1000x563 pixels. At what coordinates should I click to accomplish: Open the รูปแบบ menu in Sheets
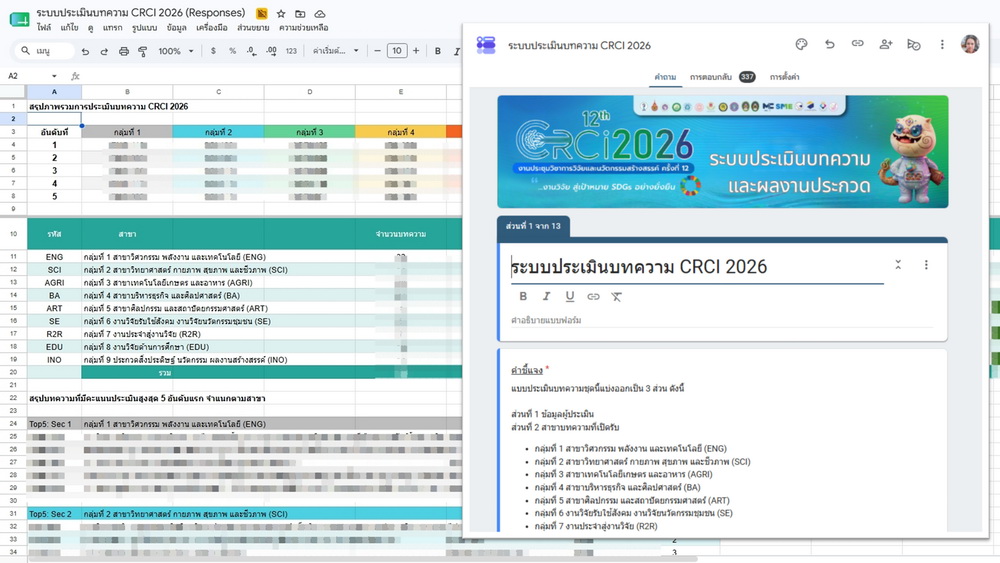[x=144, y=28]
